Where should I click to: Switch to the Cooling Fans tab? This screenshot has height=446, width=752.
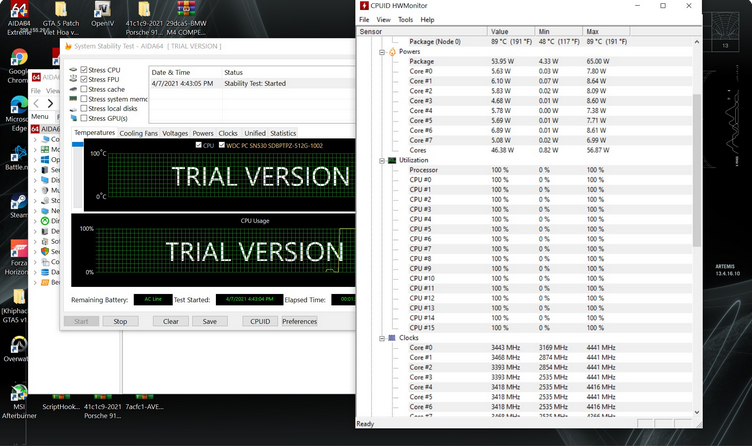coord(138,133)
